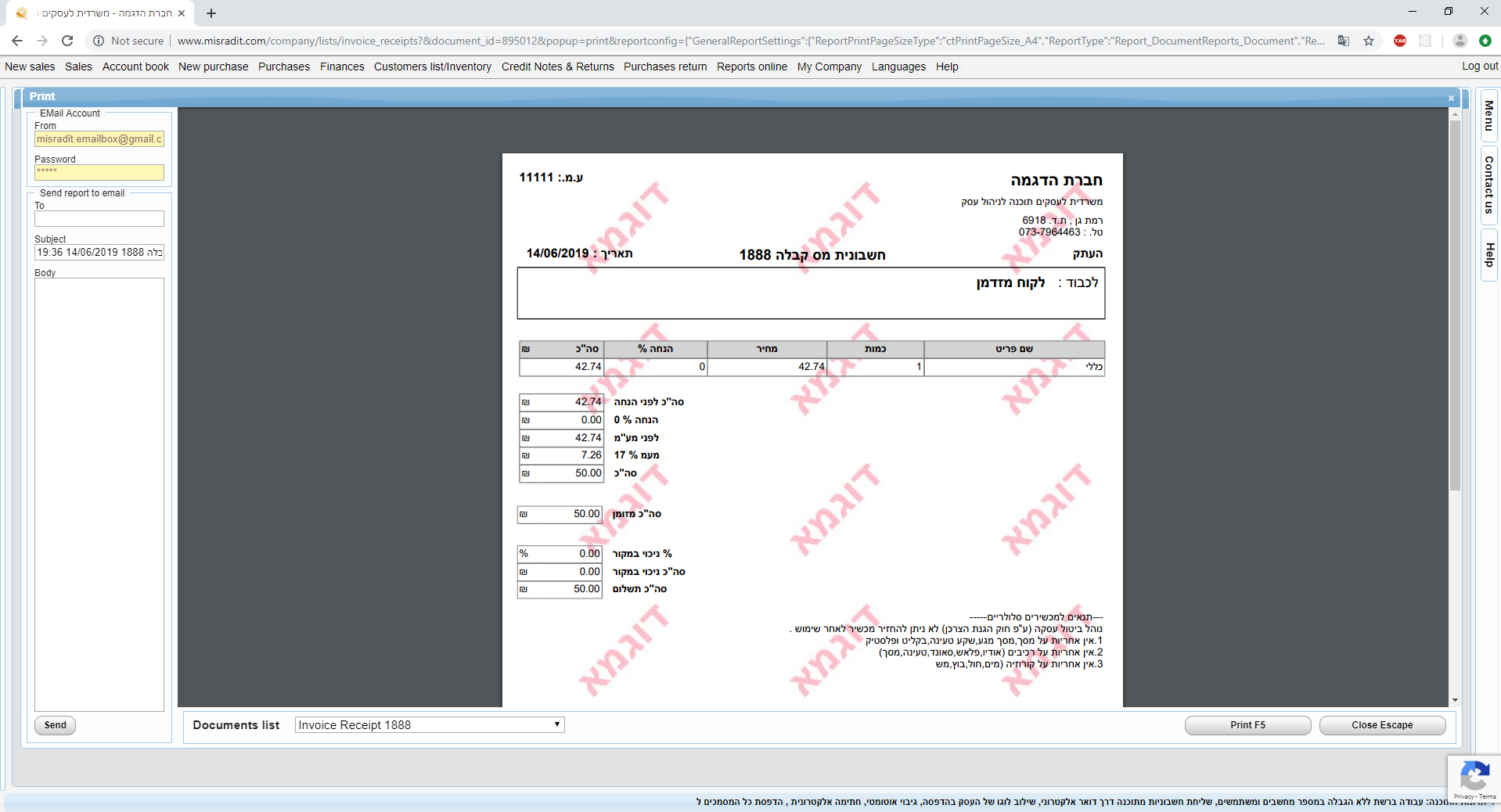Open the New sales menu

(30, 66)
